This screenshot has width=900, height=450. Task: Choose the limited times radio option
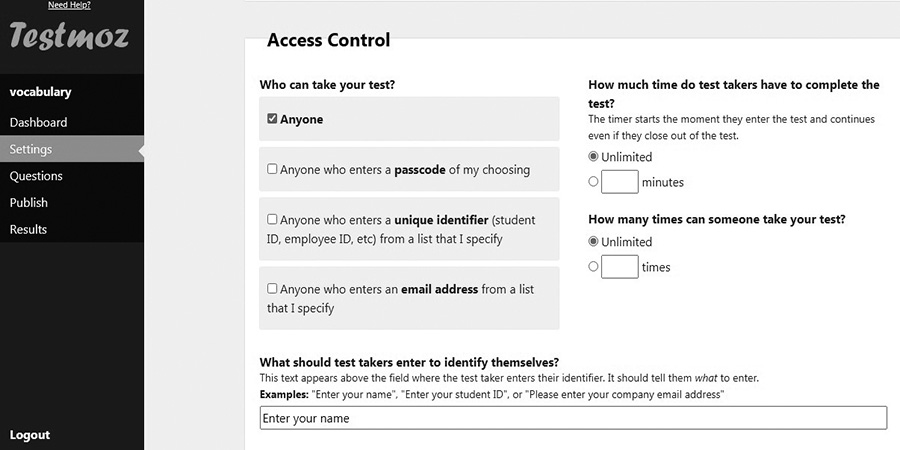[594, 267]
